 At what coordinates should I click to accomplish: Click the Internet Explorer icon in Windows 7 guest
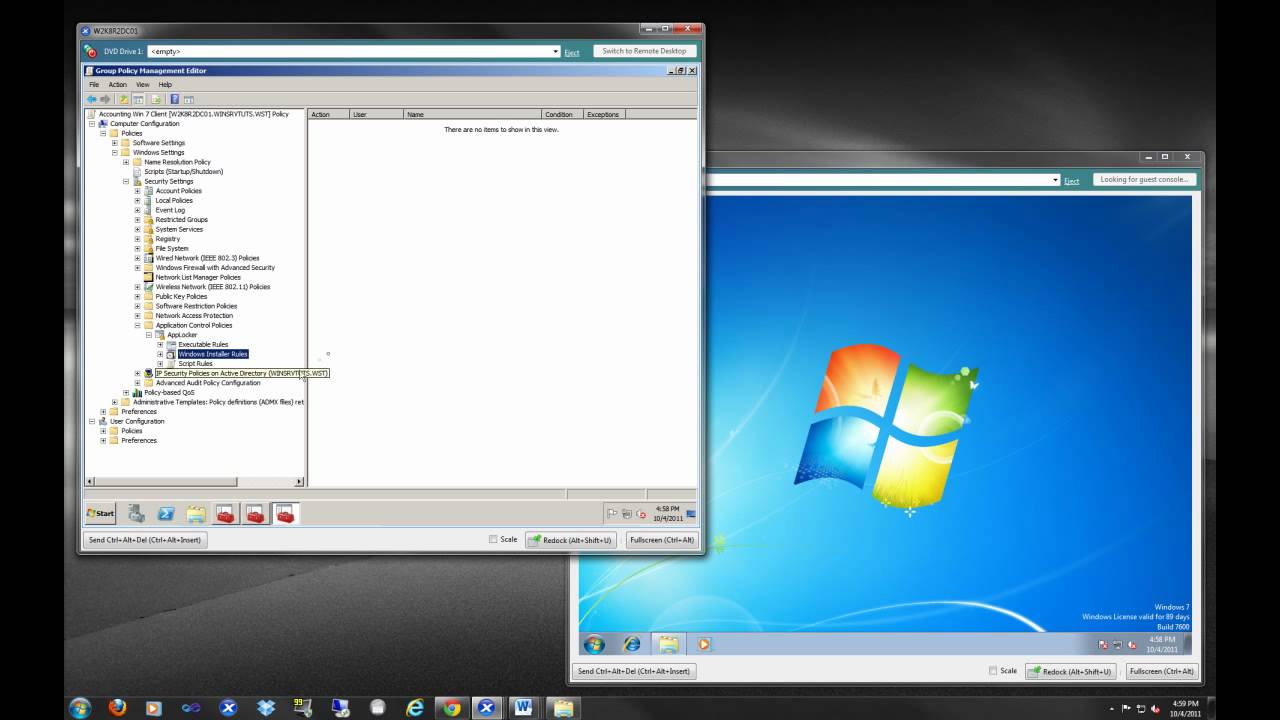click(631, 644)
